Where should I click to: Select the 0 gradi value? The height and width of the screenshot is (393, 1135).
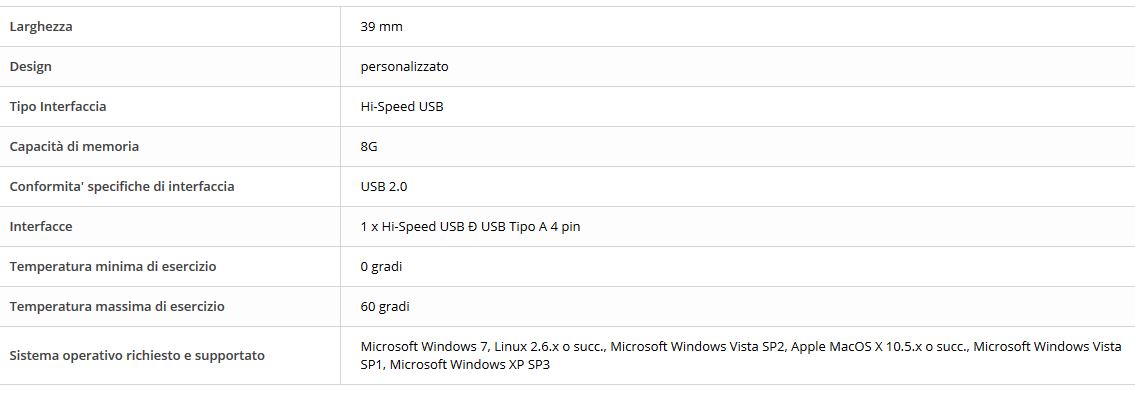pyautogui.click(x=381, y=266)
